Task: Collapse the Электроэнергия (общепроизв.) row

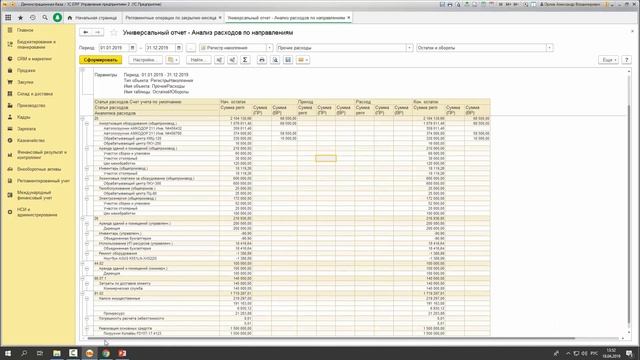Action: tap(87, 198)
